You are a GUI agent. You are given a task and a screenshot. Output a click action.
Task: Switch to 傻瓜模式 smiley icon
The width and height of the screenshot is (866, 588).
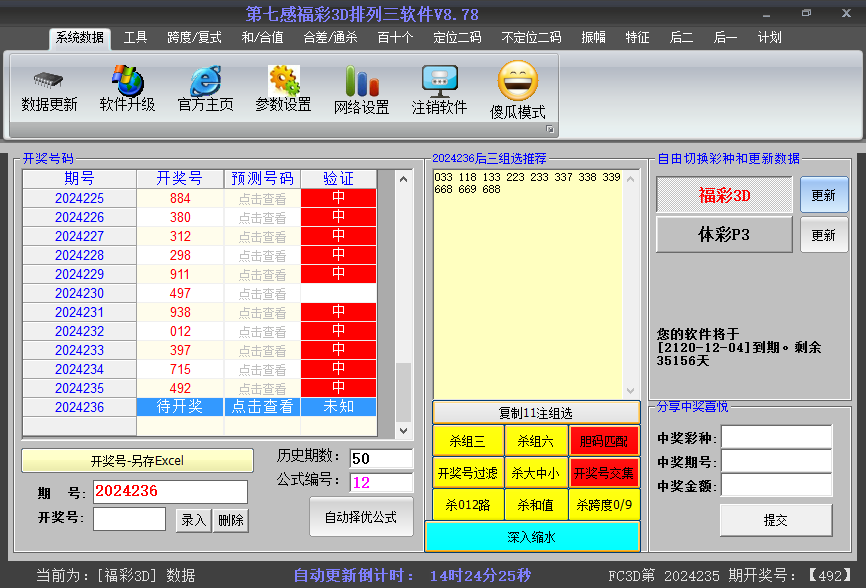tap(518, 81)
